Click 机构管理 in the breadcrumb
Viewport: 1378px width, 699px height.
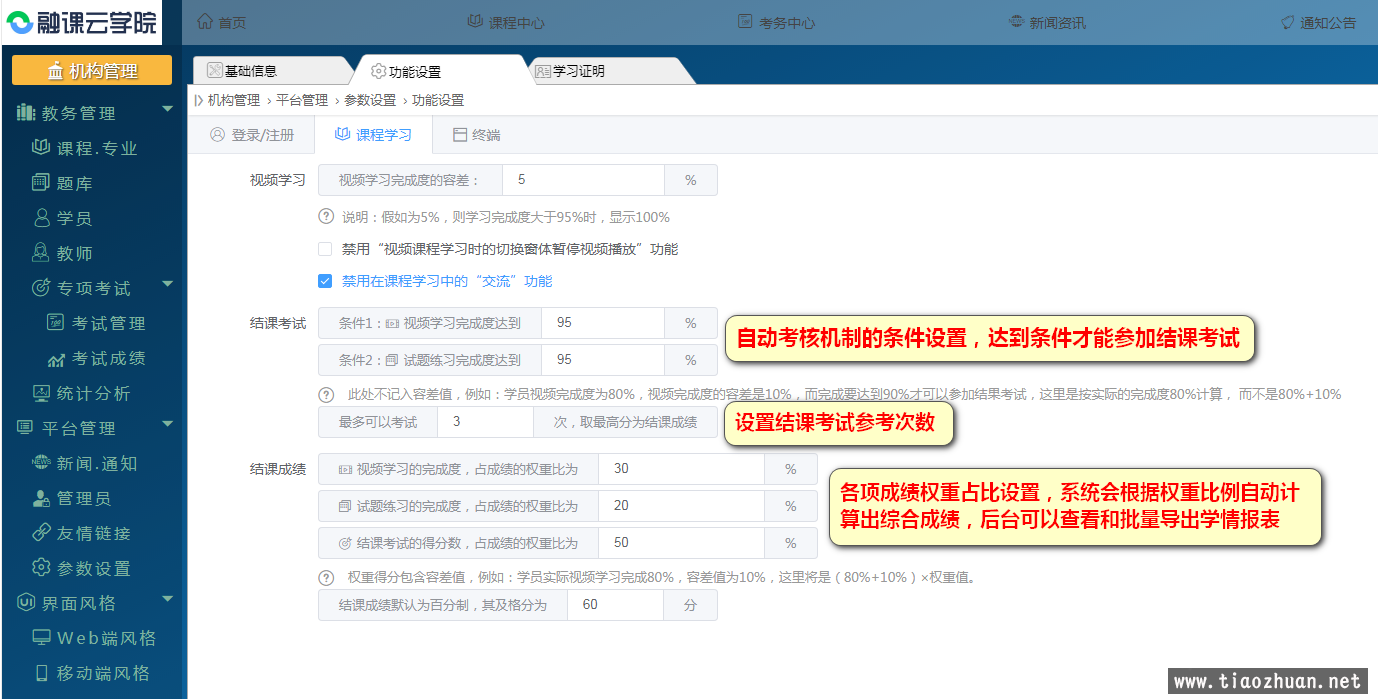click(x=234, y=100)
